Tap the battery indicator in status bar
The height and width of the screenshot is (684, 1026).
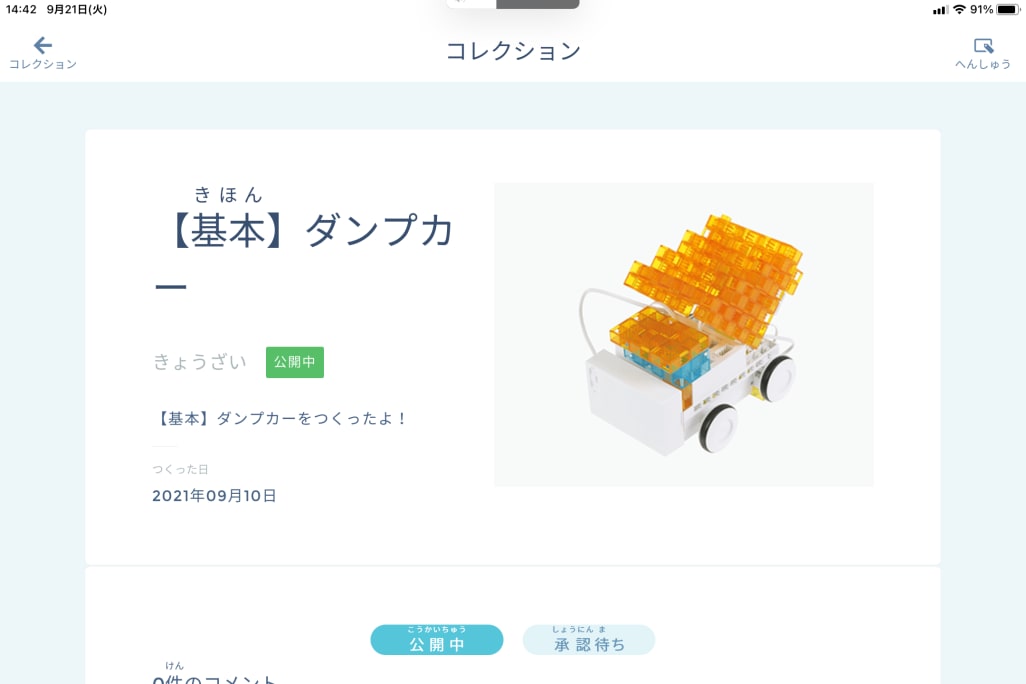(x=1008, y=9)
